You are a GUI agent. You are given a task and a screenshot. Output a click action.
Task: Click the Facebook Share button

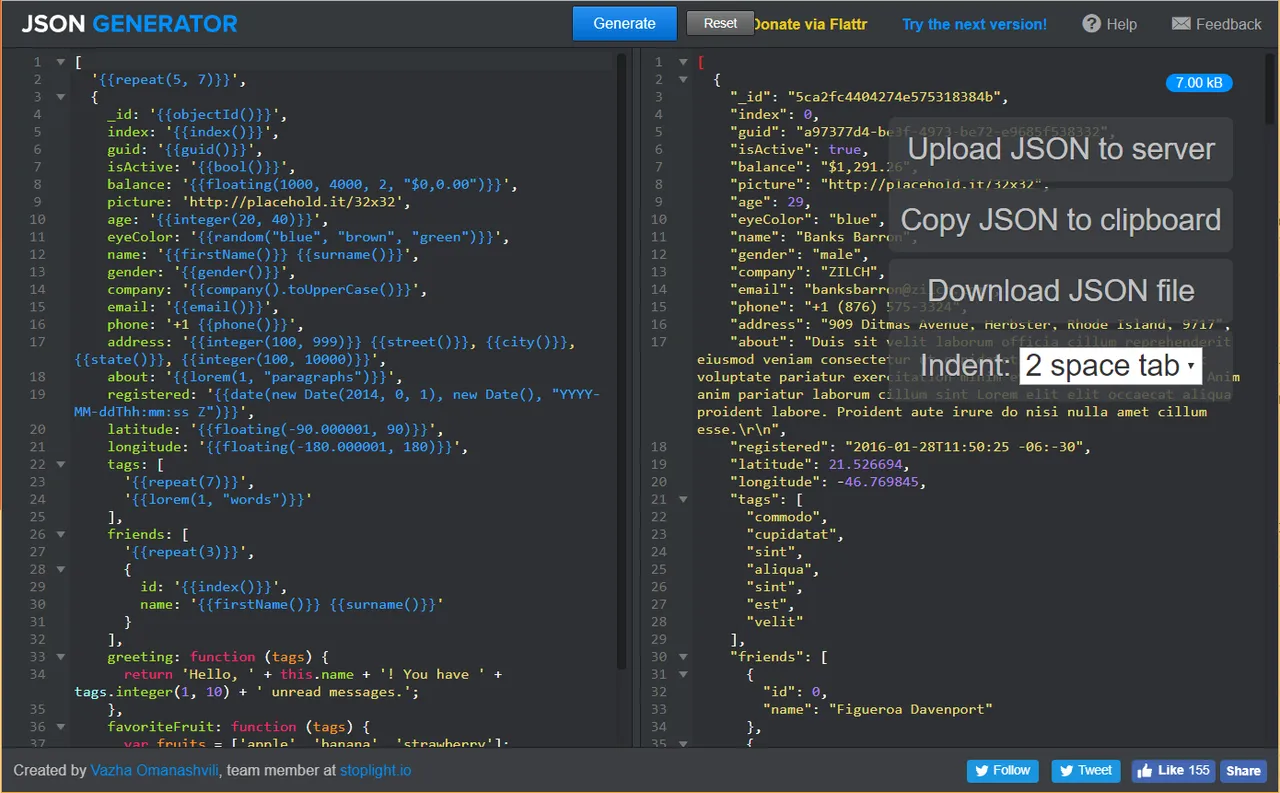pos(1243,770)
